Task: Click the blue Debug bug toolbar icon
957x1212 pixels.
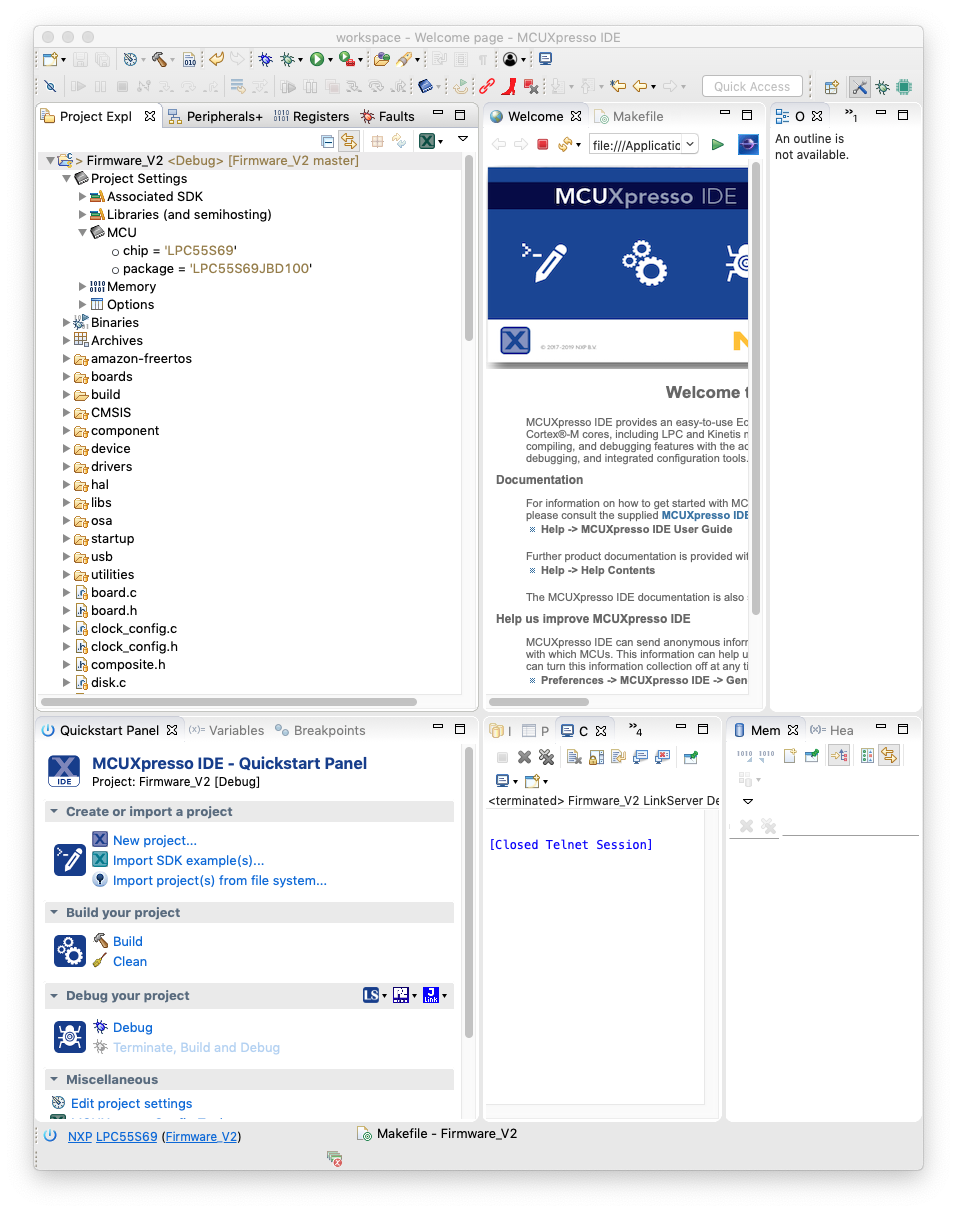Action: (265, 60)
